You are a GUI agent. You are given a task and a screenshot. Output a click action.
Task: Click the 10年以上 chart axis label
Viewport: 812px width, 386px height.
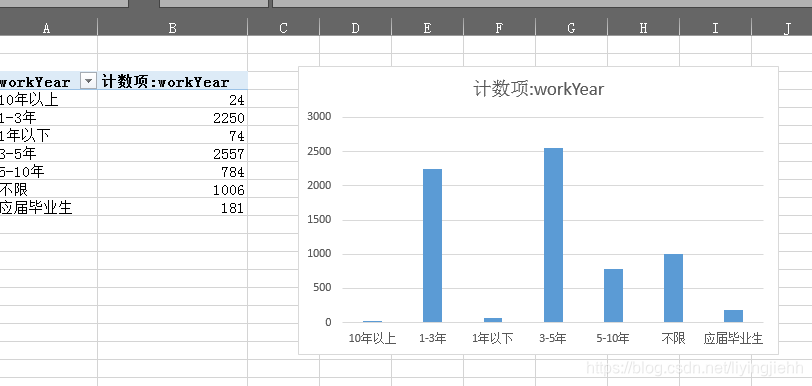pyautogui.click(x=372, y=339)
